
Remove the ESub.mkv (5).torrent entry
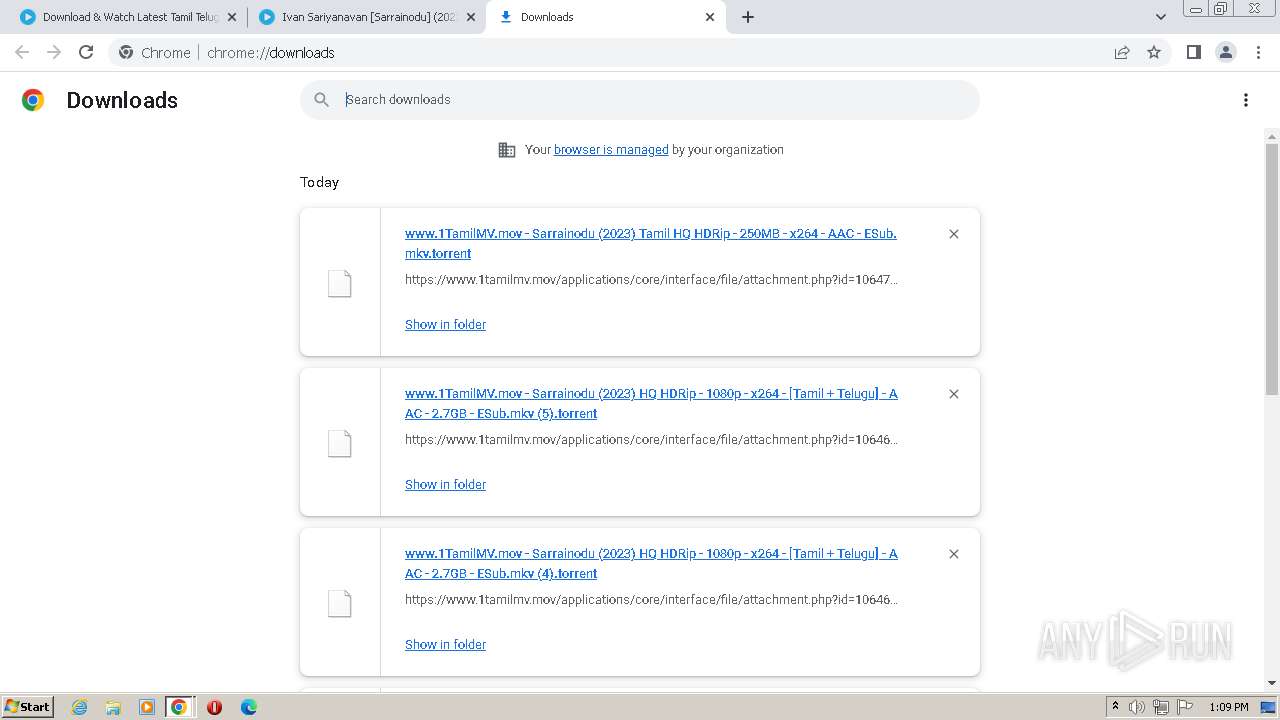[953, 394]
